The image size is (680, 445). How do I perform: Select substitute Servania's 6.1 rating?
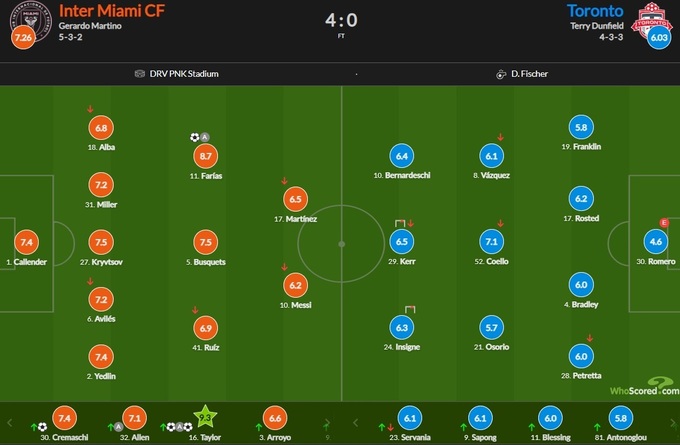pos(411,417)
